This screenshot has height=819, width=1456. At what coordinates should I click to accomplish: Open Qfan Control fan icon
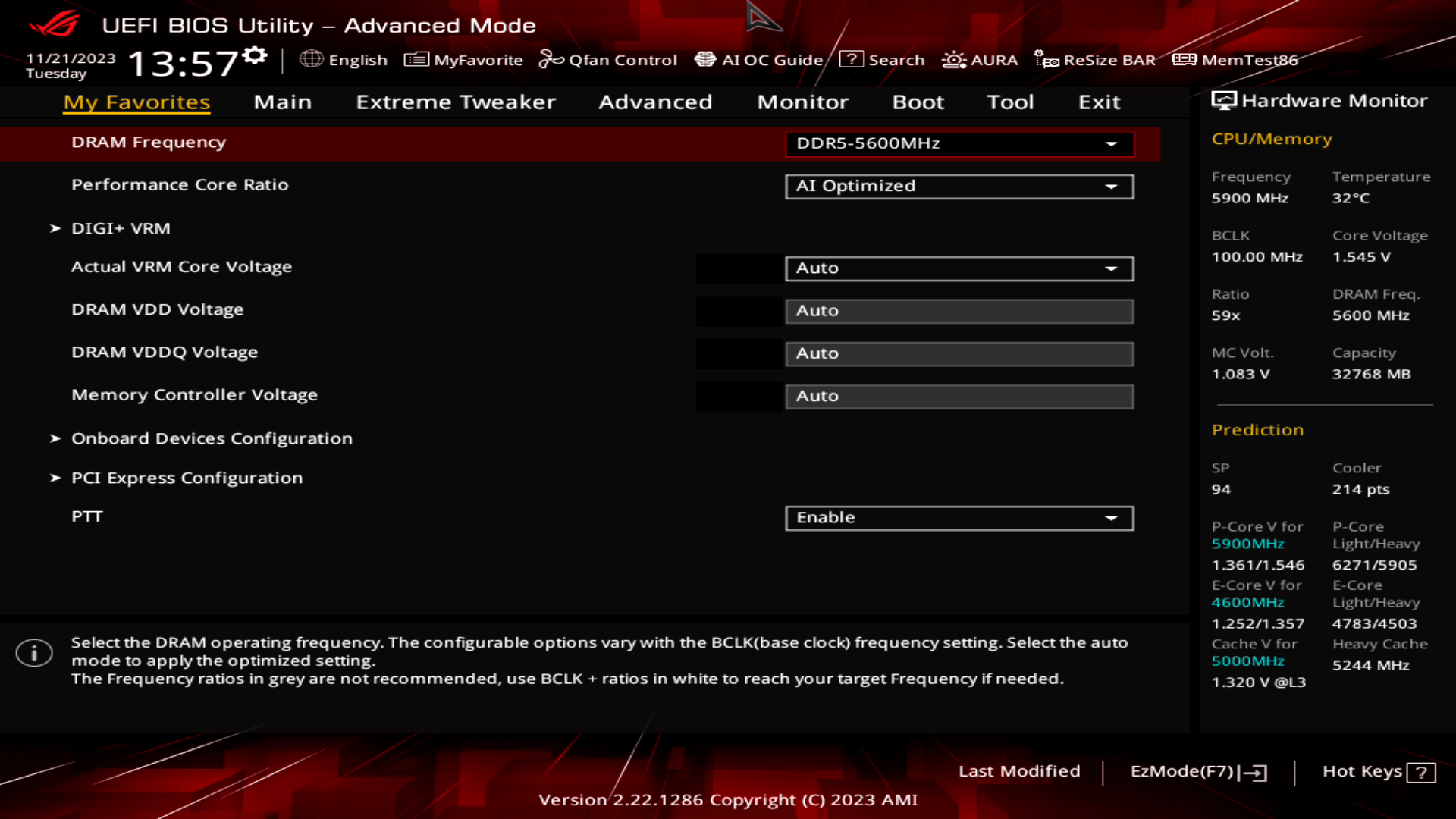(551, 59)
